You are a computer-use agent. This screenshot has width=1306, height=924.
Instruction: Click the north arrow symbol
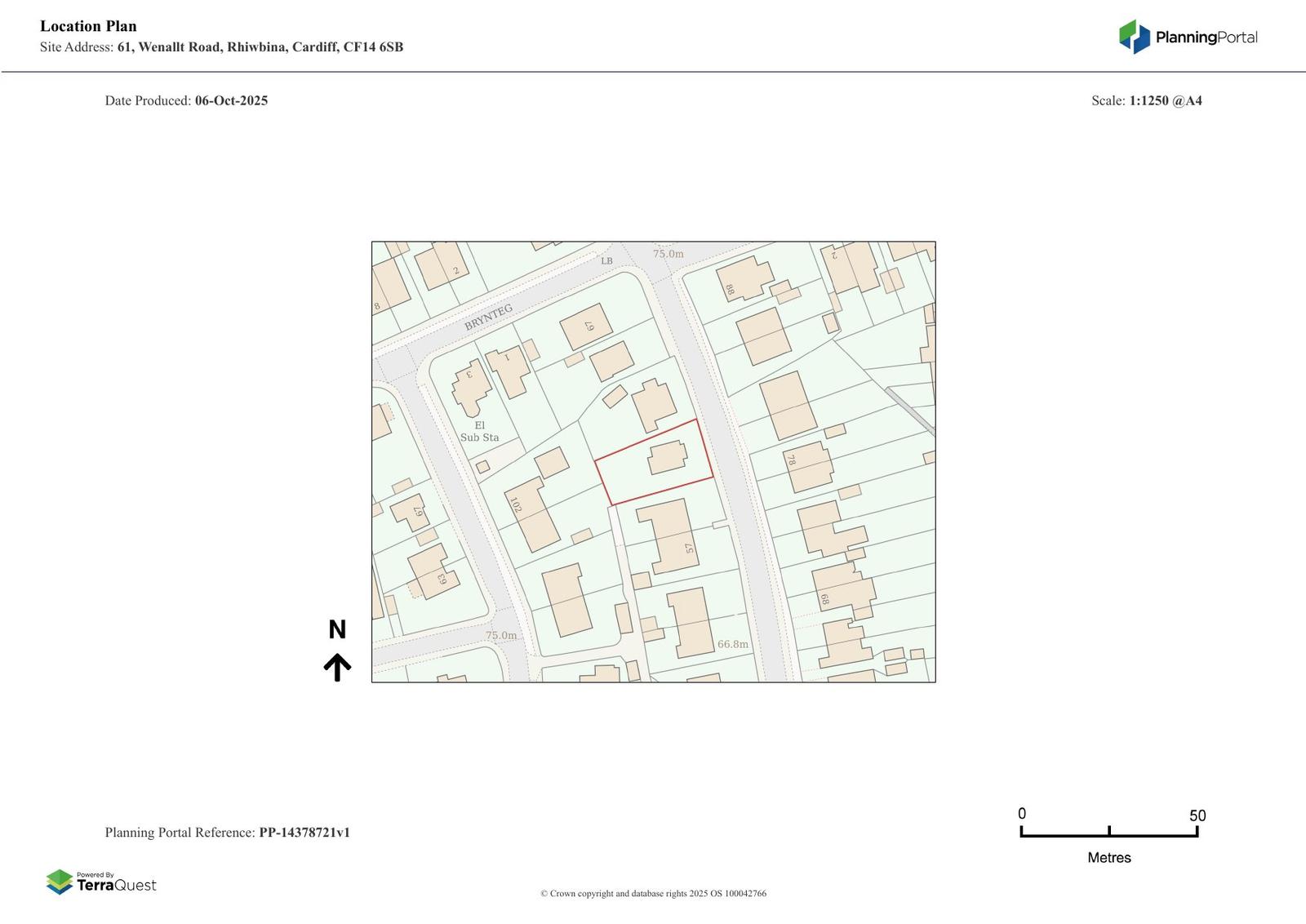pyautogui.click(x=337, y=667)
